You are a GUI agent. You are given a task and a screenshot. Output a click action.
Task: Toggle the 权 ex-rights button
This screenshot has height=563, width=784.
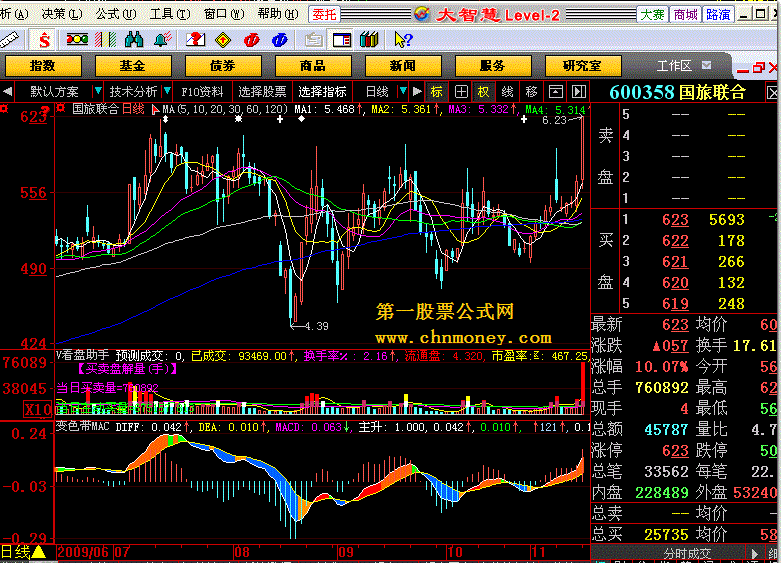(483, 92)
